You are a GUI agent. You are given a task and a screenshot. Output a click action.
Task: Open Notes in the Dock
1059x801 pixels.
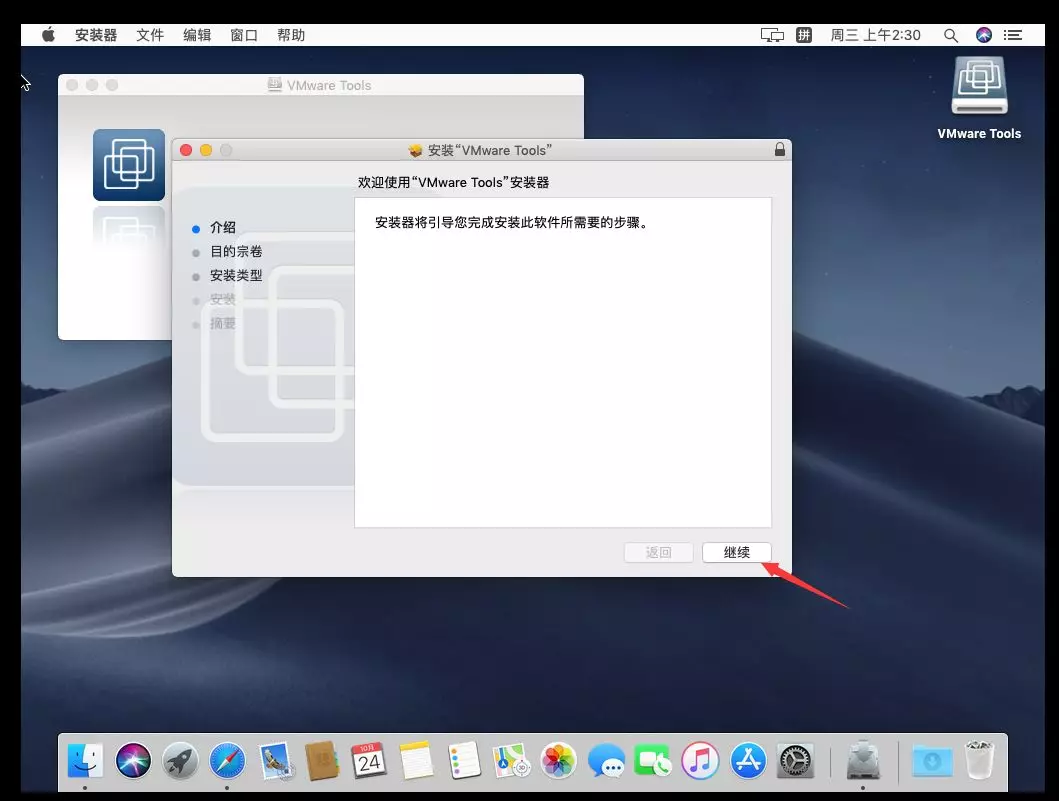click(416, 760)
